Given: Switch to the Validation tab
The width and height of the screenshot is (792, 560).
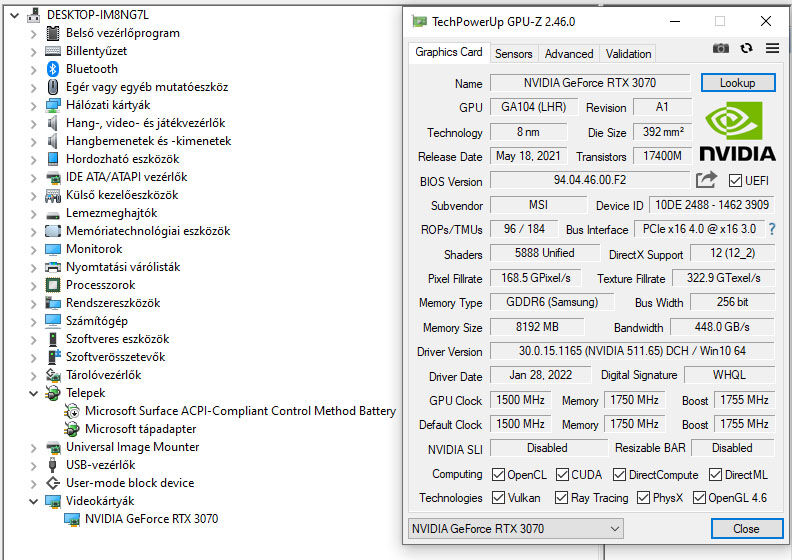Looking at the screenshot, I should pyautogui.click(x=628, y=54).
